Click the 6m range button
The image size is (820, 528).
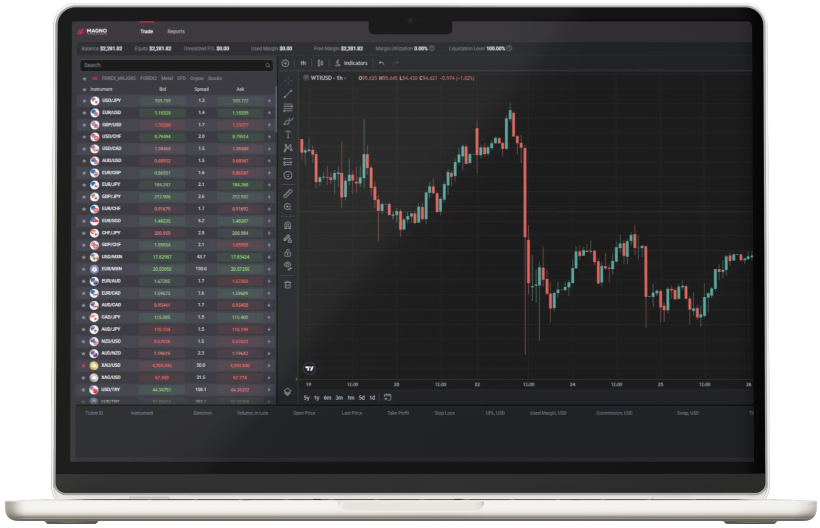click(x=328, y=398)
